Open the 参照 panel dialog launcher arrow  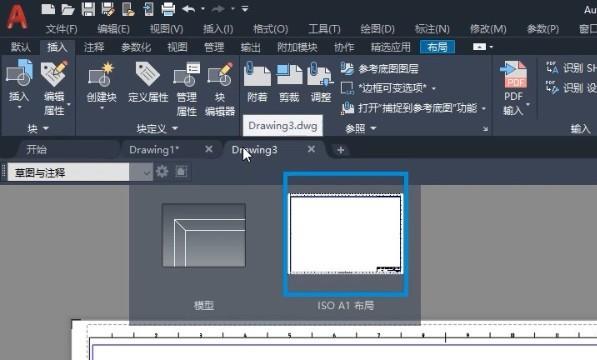click(x=485, y=129)
